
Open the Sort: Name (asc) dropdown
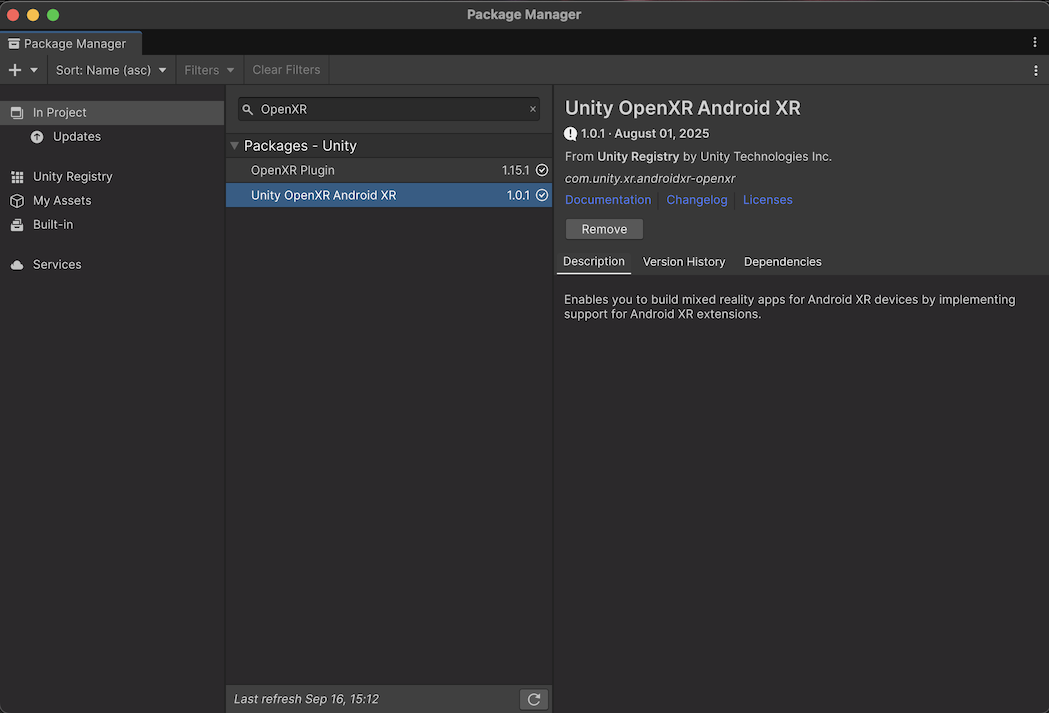coord(111,70)
